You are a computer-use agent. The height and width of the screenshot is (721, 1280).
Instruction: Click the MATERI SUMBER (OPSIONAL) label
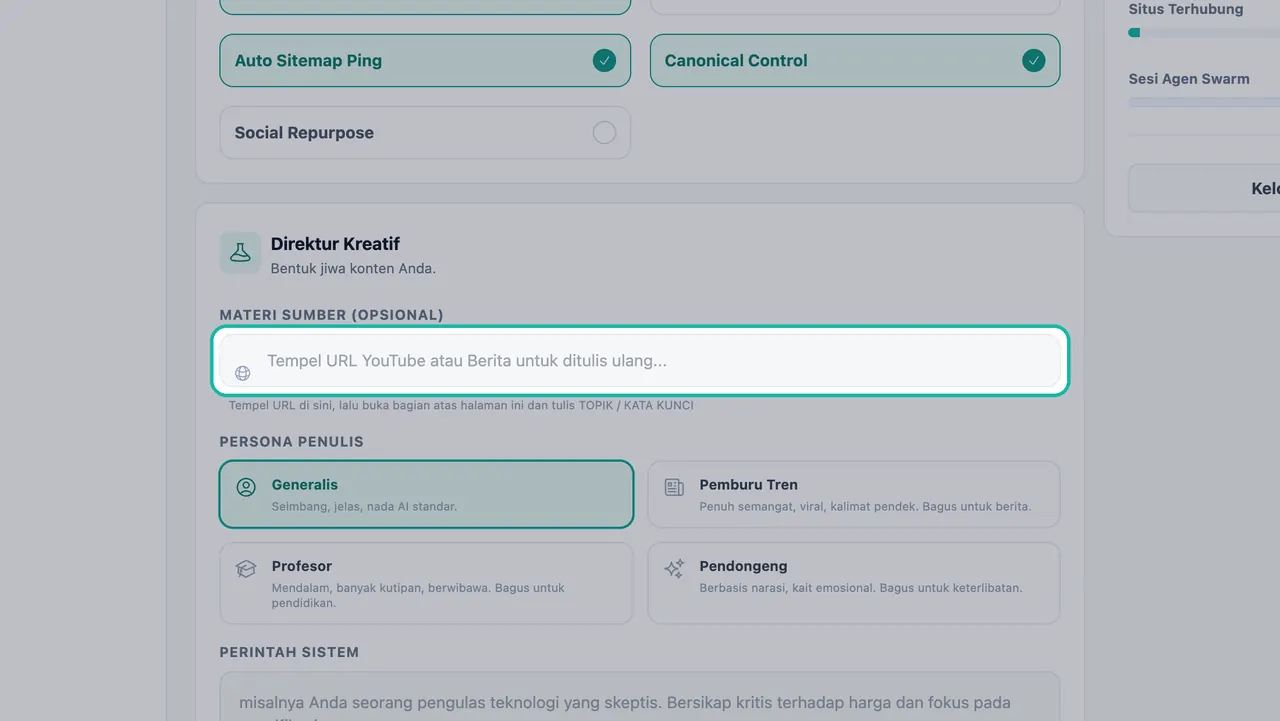pos(331,315)
